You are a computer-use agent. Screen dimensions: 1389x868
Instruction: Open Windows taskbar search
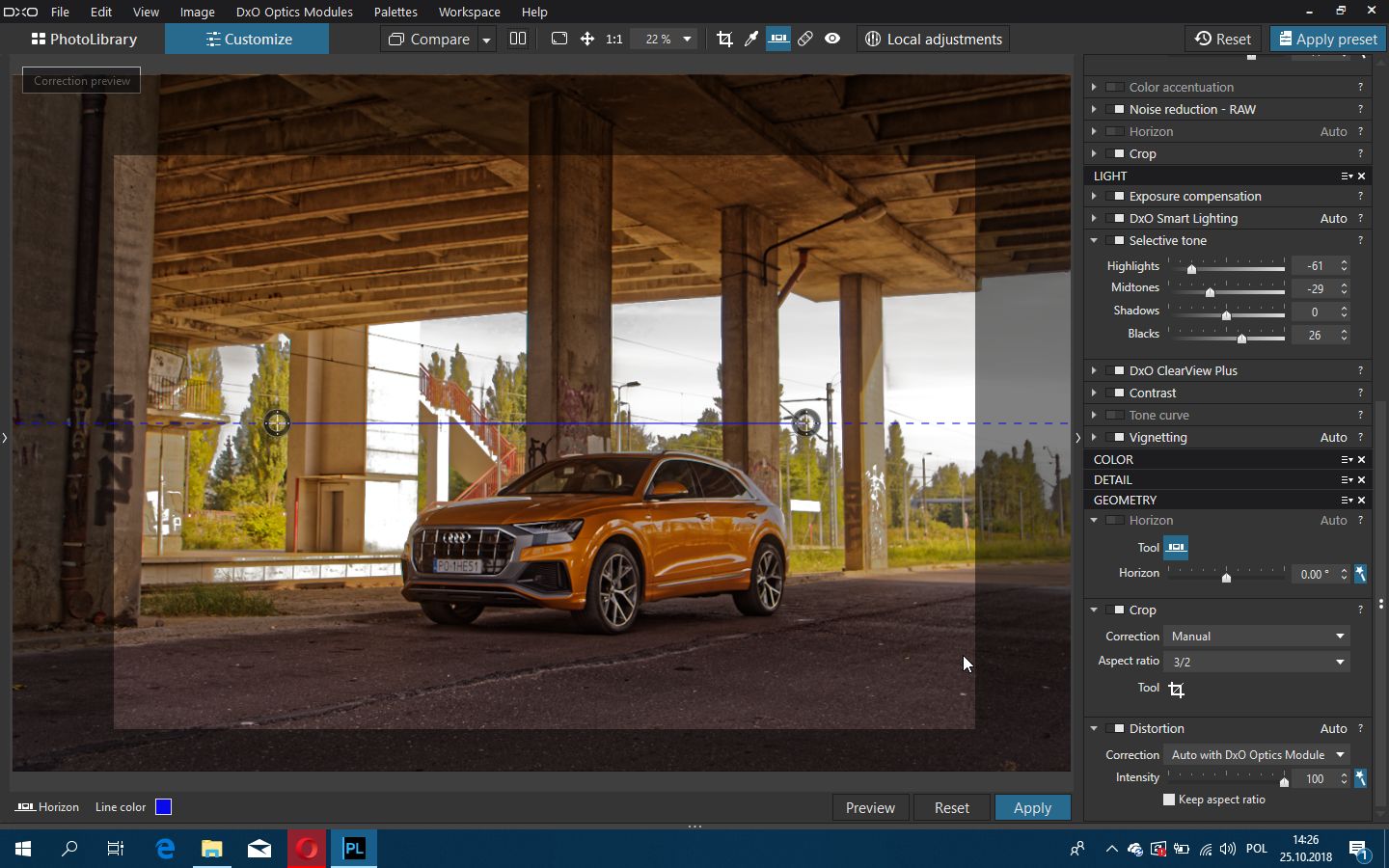[69, 849]
